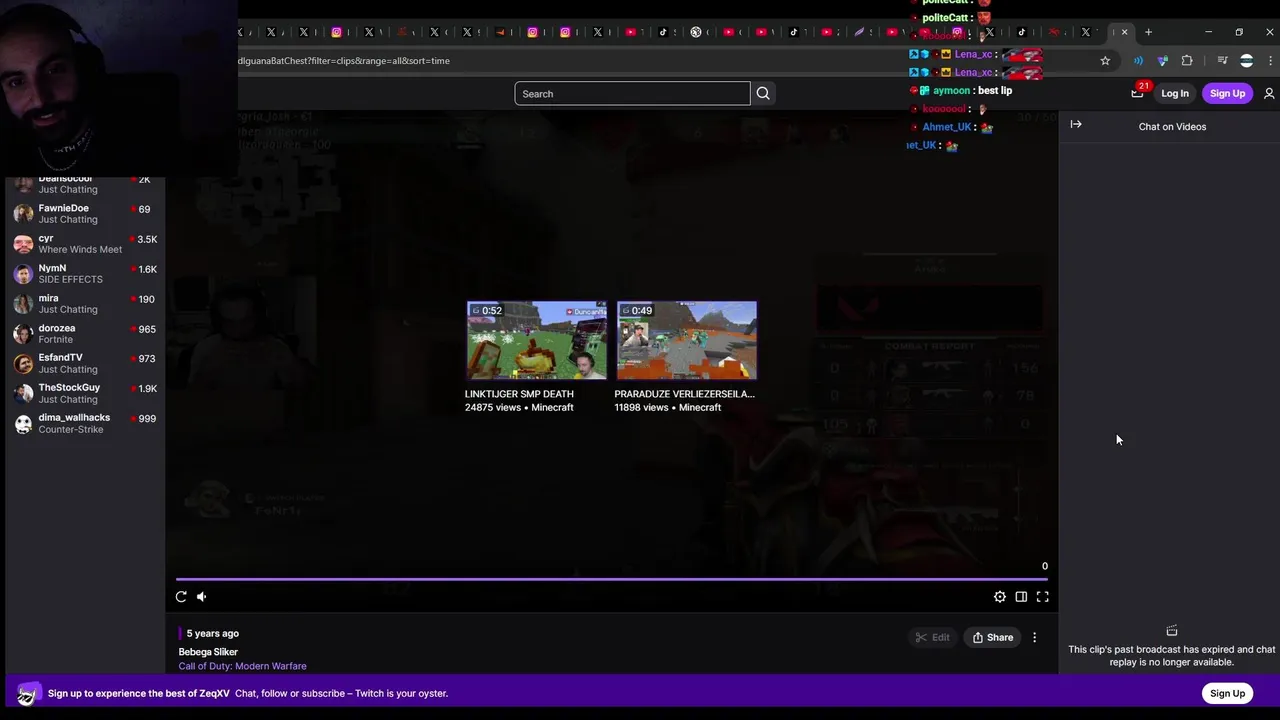Image resolution: width=1280 pixels, height=720 pixels.
Task: Close the active browser tab
Action: click(1124, 32)
